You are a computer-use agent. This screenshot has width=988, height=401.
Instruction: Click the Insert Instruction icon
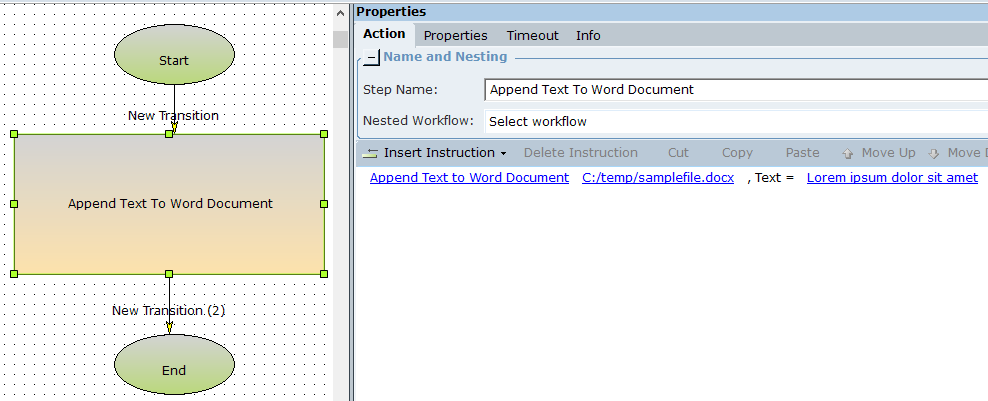371,153
